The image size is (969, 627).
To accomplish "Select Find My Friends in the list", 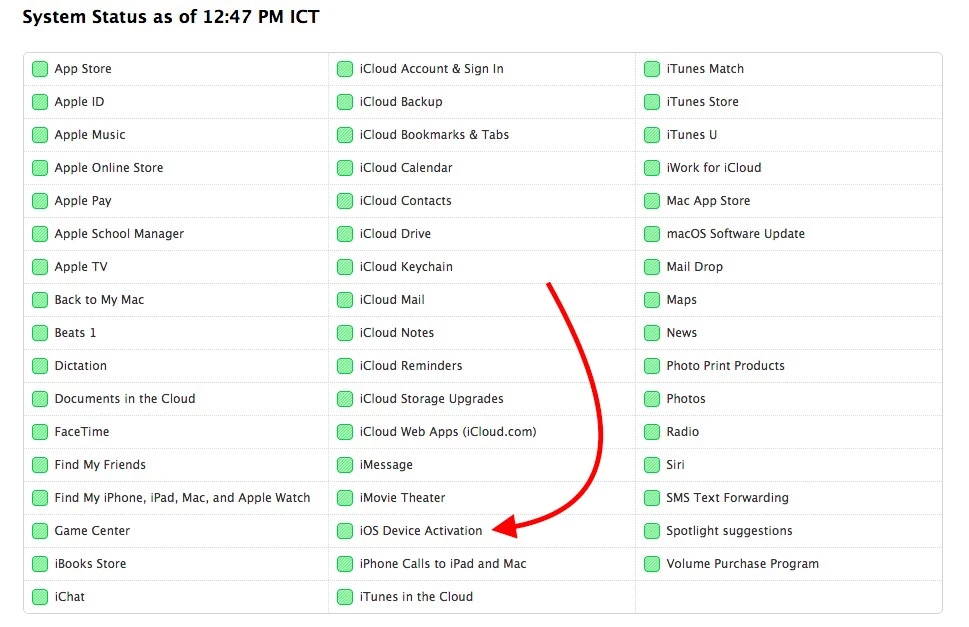I will coord(100,465).
